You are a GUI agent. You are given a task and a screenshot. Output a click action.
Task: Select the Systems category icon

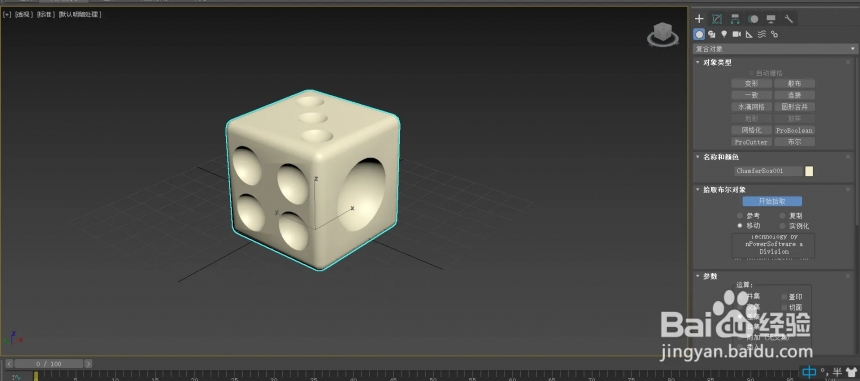tap(774, 35)
